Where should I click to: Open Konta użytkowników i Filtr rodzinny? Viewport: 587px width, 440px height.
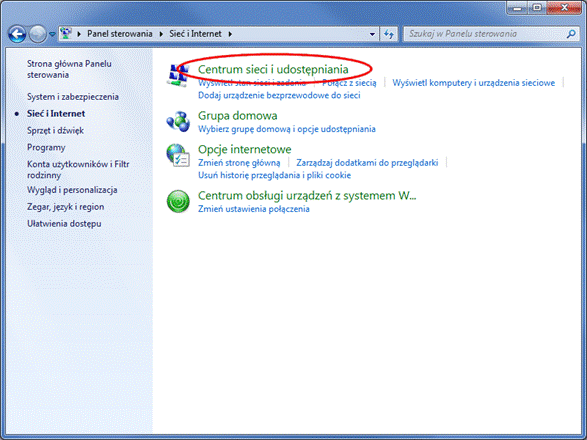pos(78,169)
